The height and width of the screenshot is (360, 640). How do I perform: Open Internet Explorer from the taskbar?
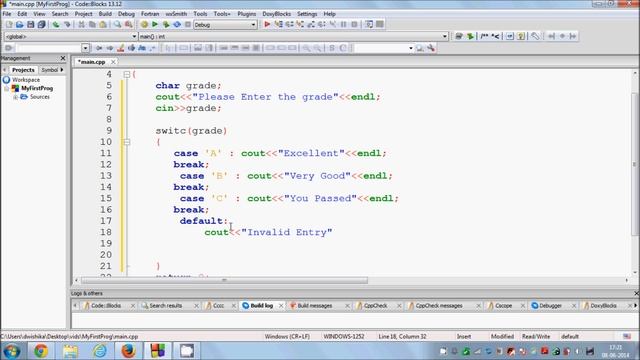(x=99, y=351)
